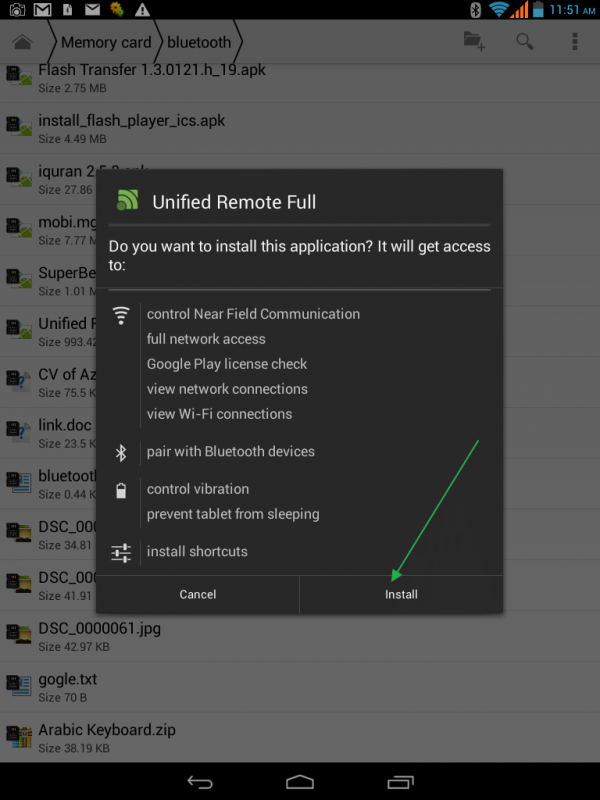The height and width of the screenshot is (800, 600).
Task: Open the recent apps navigation icon
Action: [x=400, y=781]
